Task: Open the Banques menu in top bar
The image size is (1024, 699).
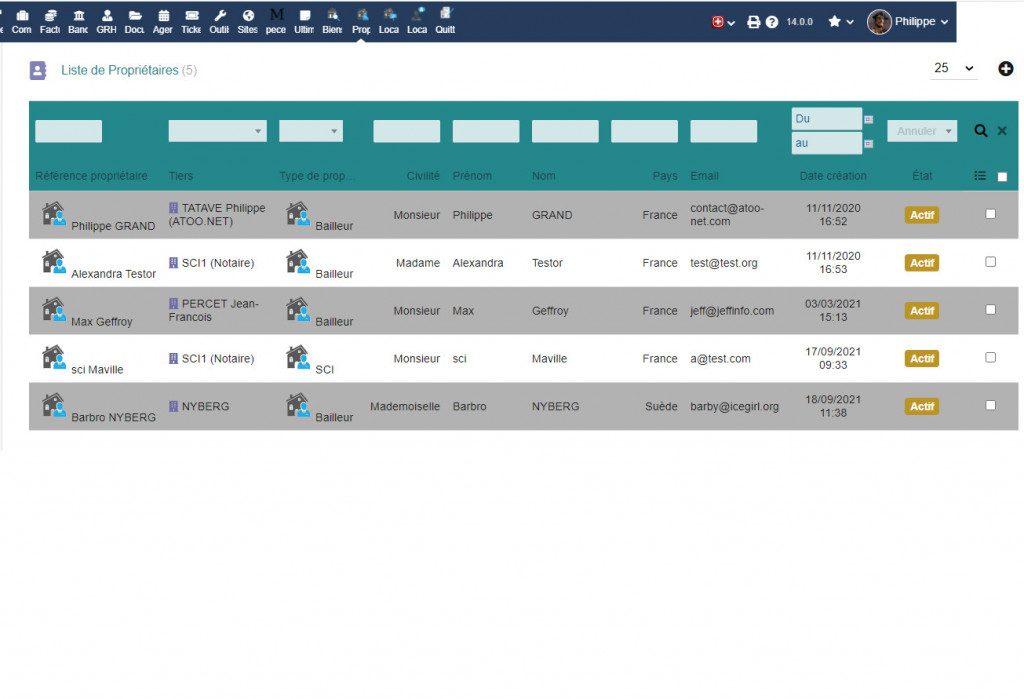Action: 78,21
